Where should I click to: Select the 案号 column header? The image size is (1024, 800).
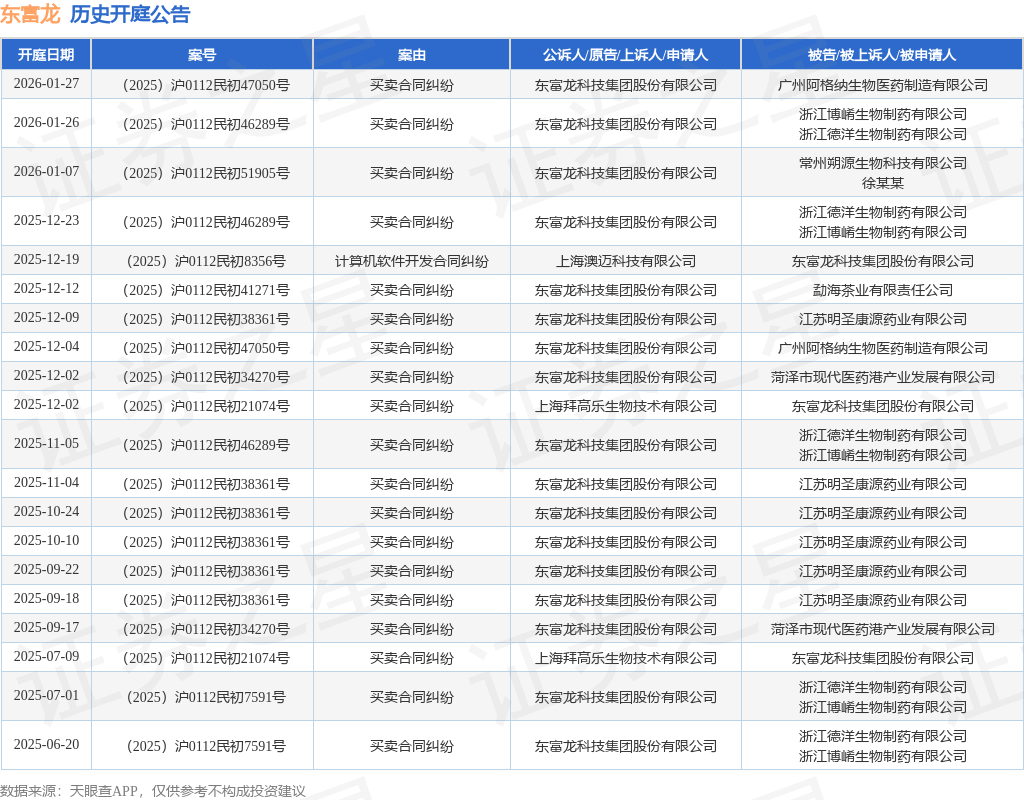tap(202, 55)
